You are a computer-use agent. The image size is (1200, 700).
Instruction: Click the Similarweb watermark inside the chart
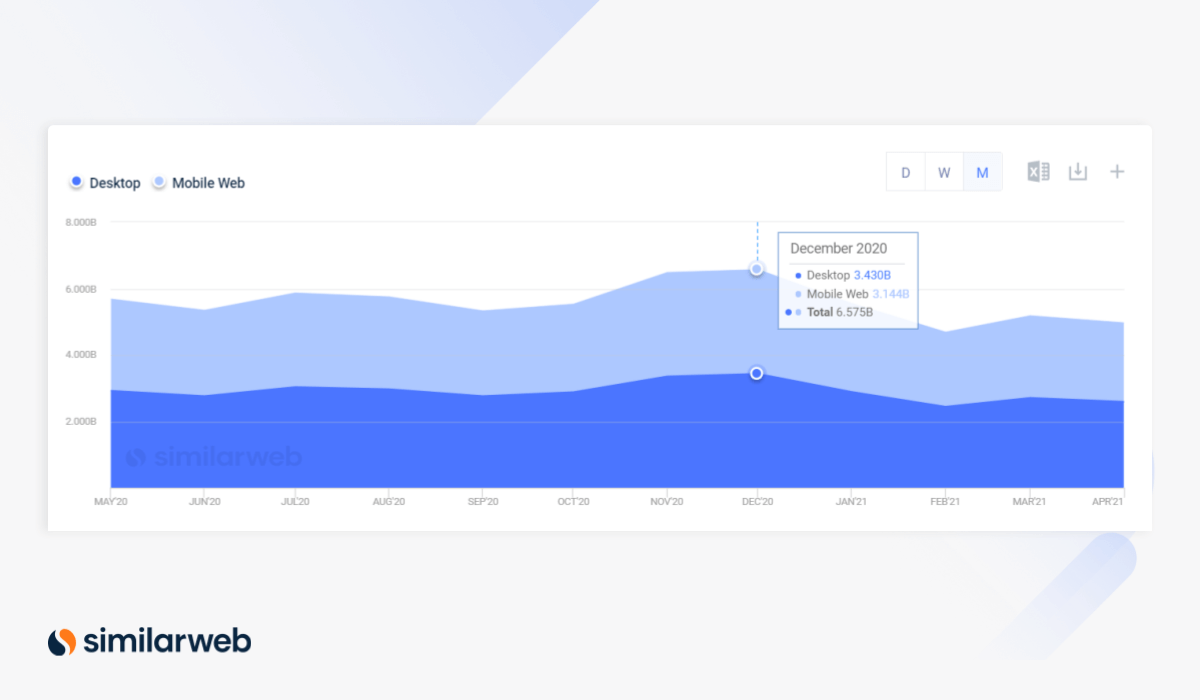pyautogui.click(x=215, y=456)
